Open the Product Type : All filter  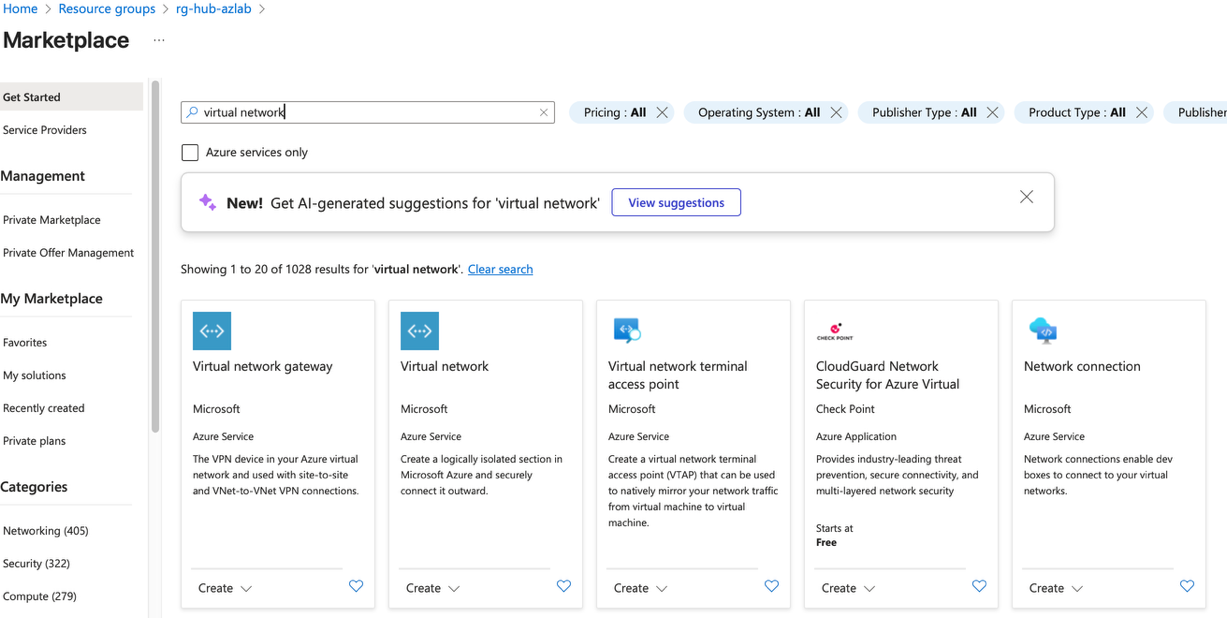1077,113
